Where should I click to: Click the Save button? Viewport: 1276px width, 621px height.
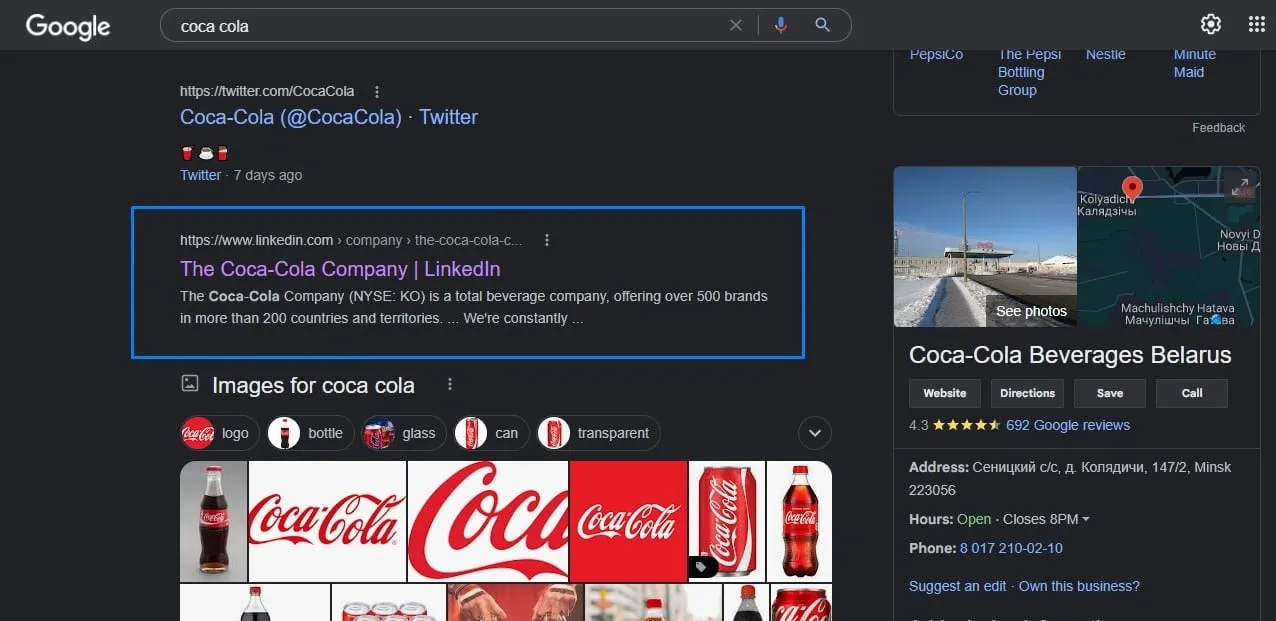coord(1110,393)
